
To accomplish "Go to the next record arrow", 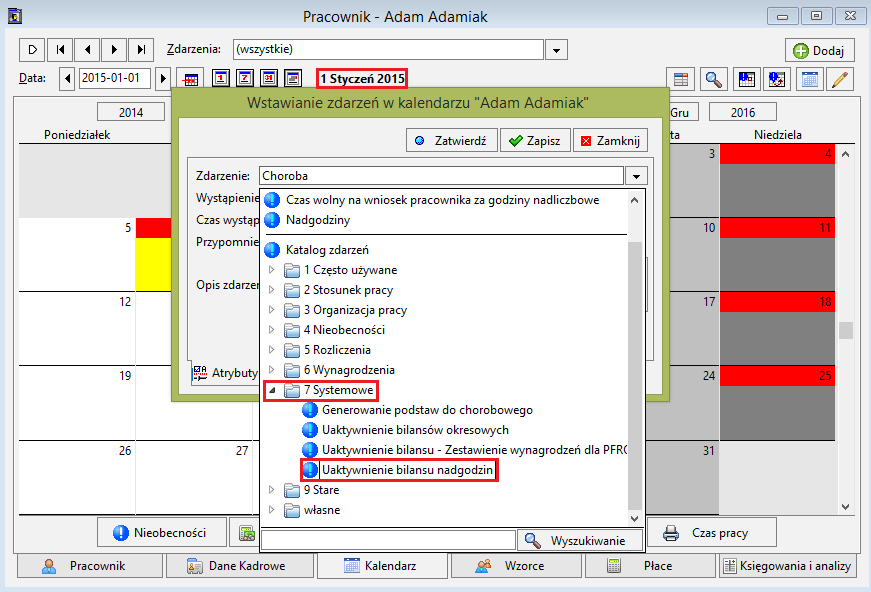I will [114, 50].
